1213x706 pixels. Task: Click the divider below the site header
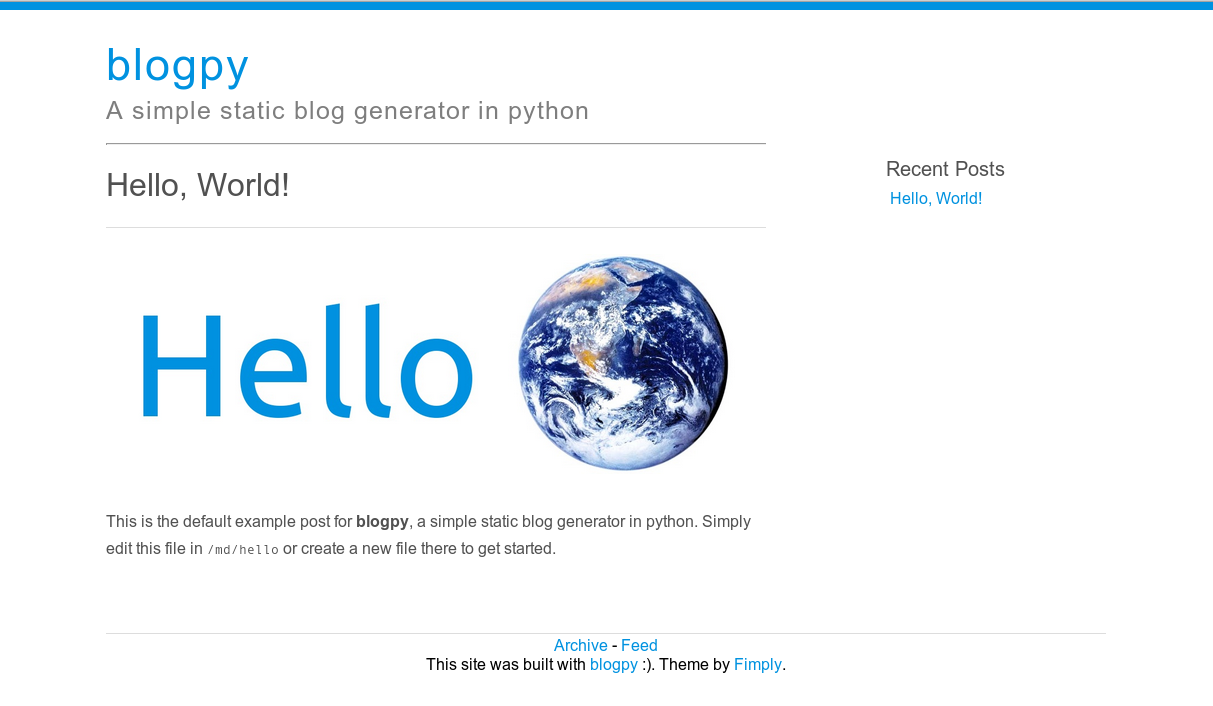435,144
